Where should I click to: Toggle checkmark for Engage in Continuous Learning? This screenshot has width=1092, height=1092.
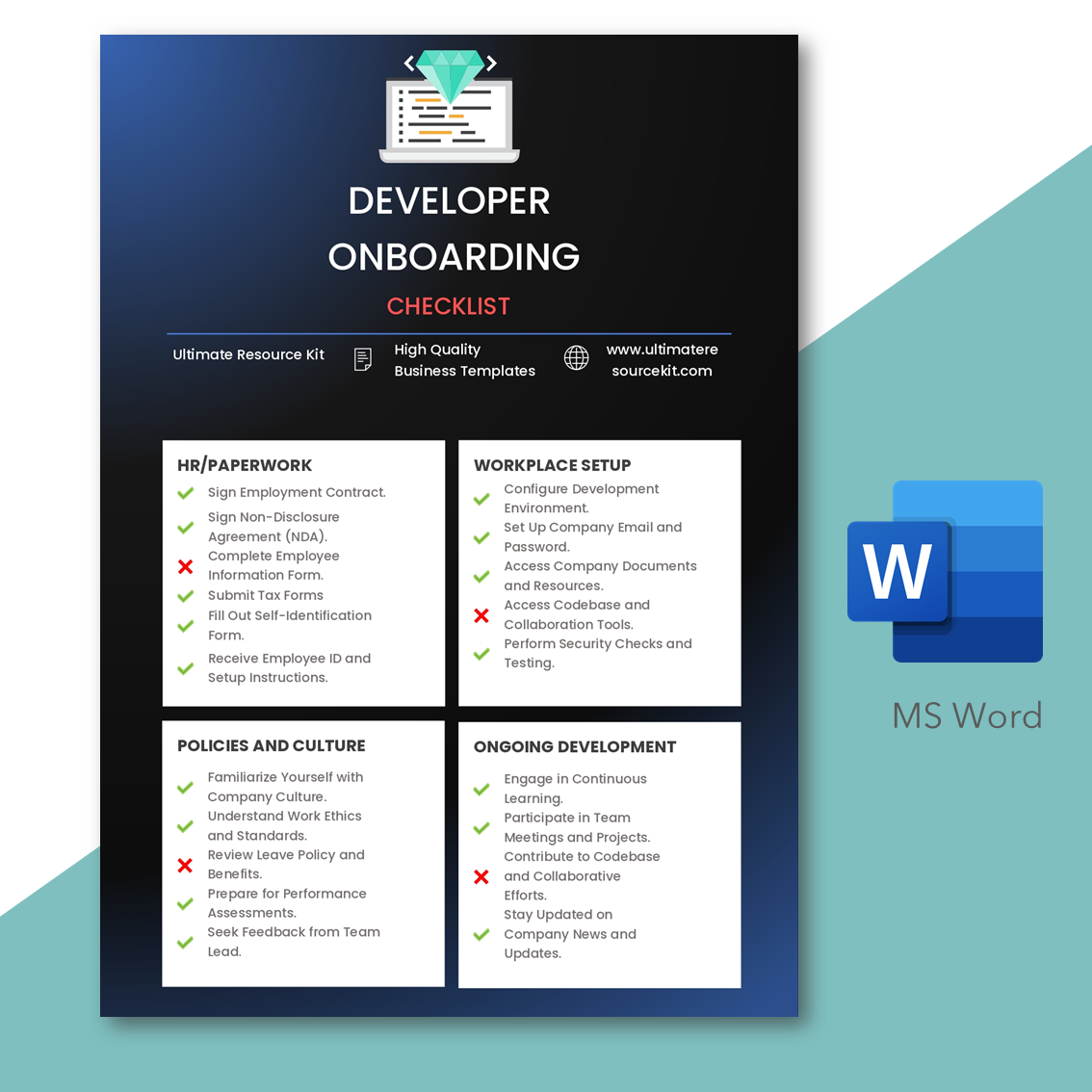click(481, 790)
